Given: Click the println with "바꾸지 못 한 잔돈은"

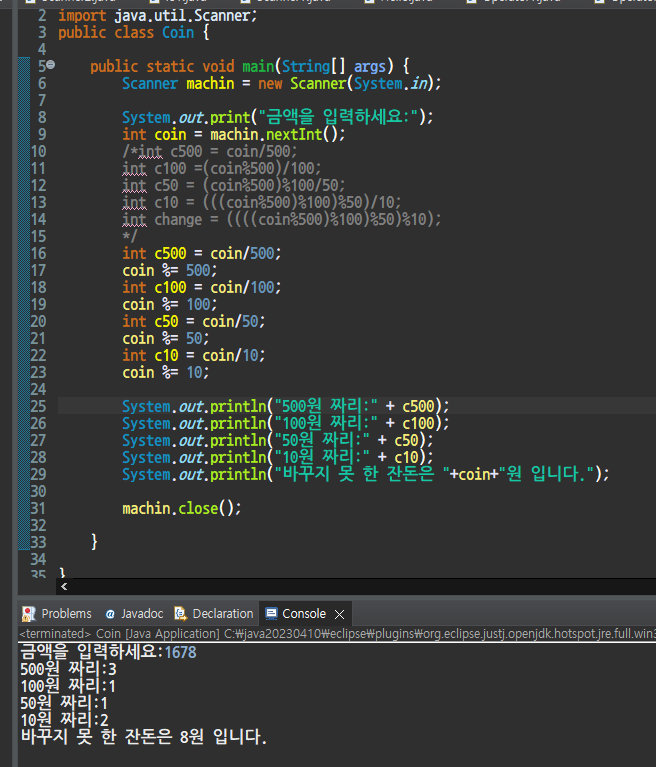Looking at the screenshot, I should [365, 474].
